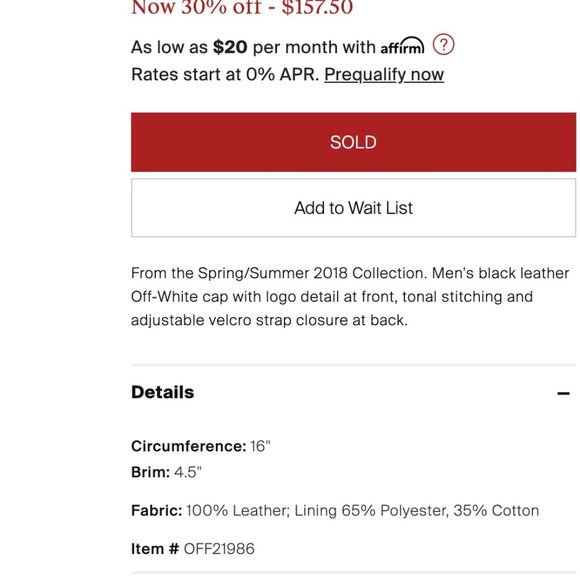The width and height of the screenshot is (580, 580).
Task: Click the 16" circumference value
Action: click(x=260, y=446)
